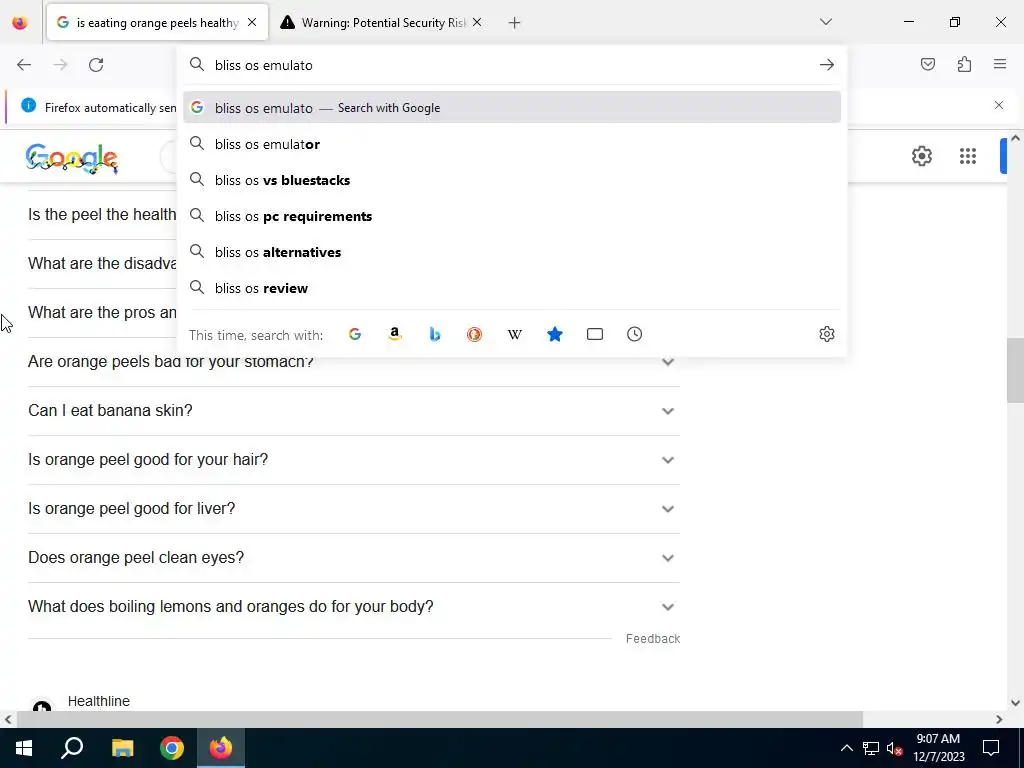Viewport: 1024px width, 768px height.
Task: Open the "Is the peel the health" question
Action: (102, 214)
